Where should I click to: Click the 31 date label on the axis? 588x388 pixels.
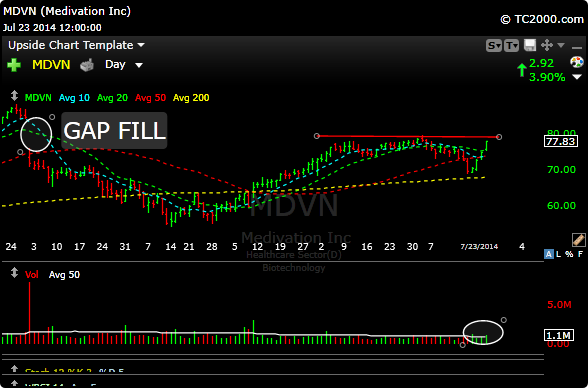(x=125, y=247)
